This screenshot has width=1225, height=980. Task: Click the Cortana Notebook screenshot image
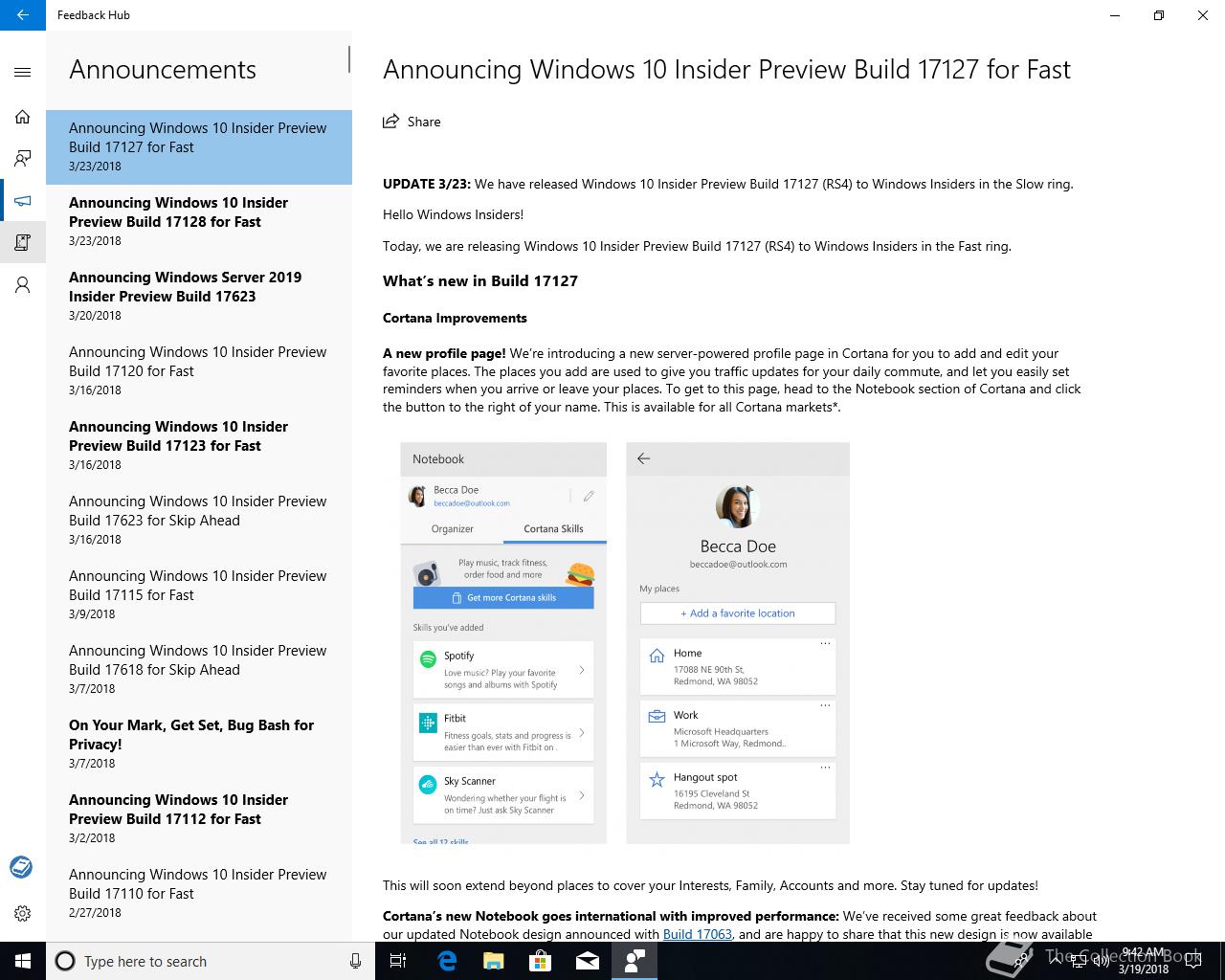pos(503,643)
